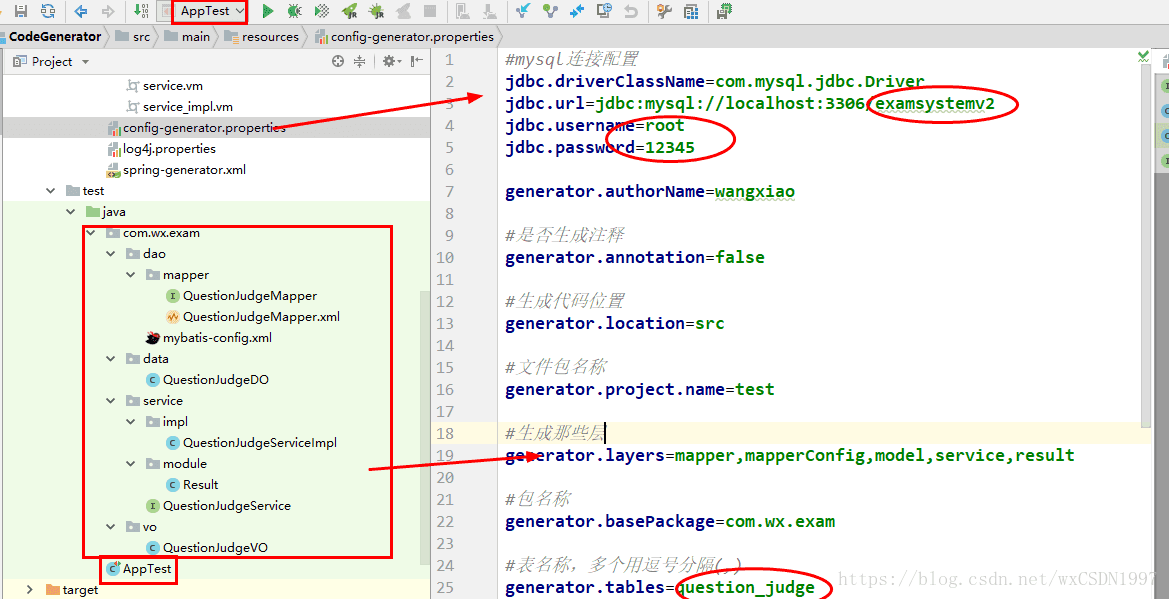Select QuestionJudgeMapper.xml file

(x=253, y=316)
